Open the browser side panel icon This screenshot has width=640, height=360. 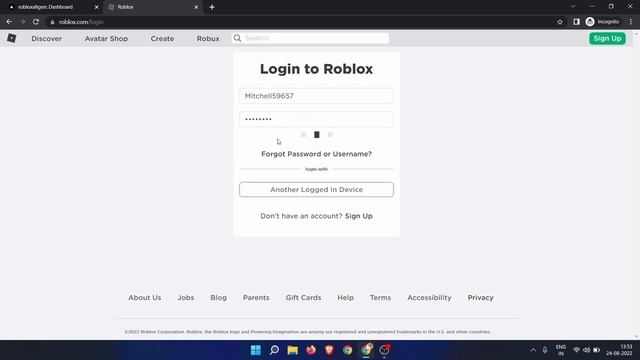[x=576, y=22]
